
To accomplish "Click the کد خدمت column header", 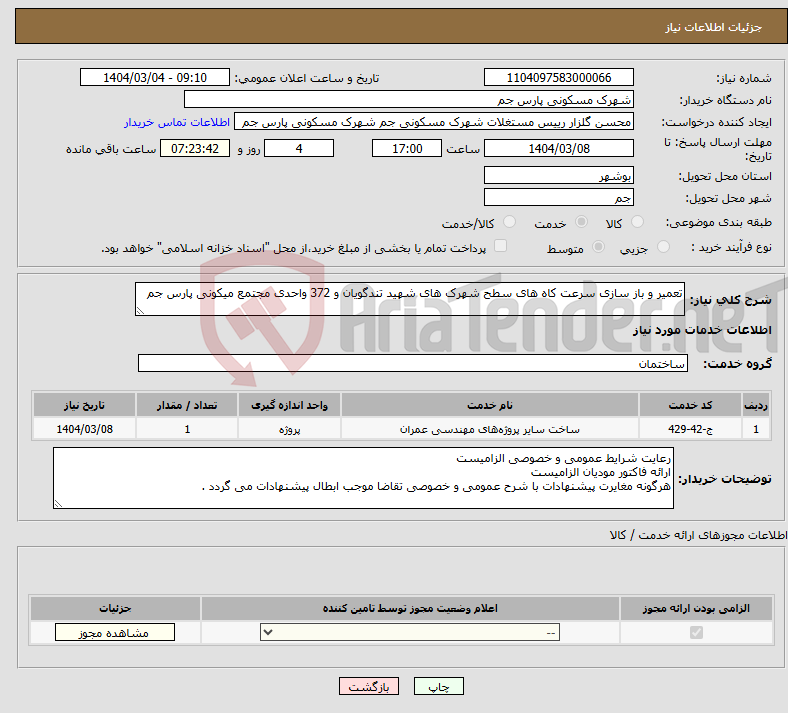I will tap(691, 405).
